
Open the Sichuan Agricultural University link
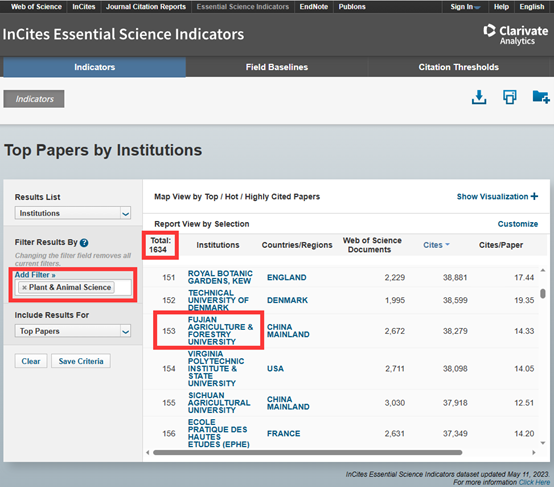click(x=219, y=403)
